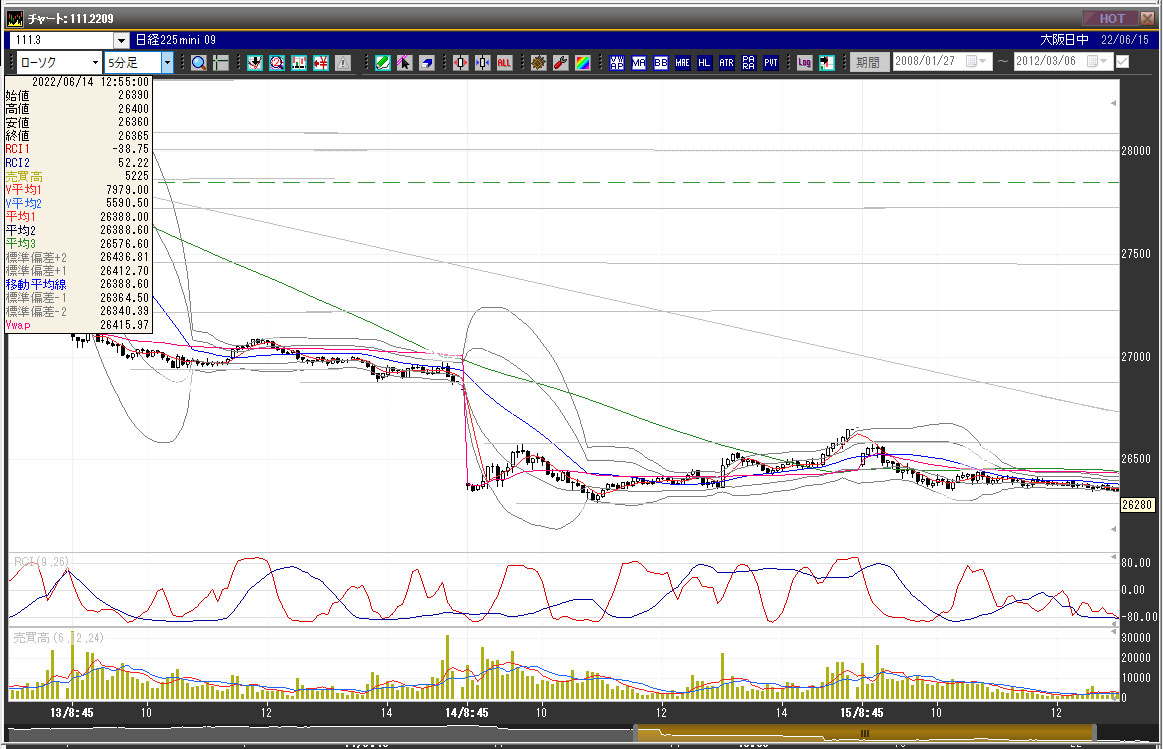Open the start date 2008/01/27 calendar dropdown
This screenshot has height=749, width=1163.
pyautogui.click(x=976, y=62)
